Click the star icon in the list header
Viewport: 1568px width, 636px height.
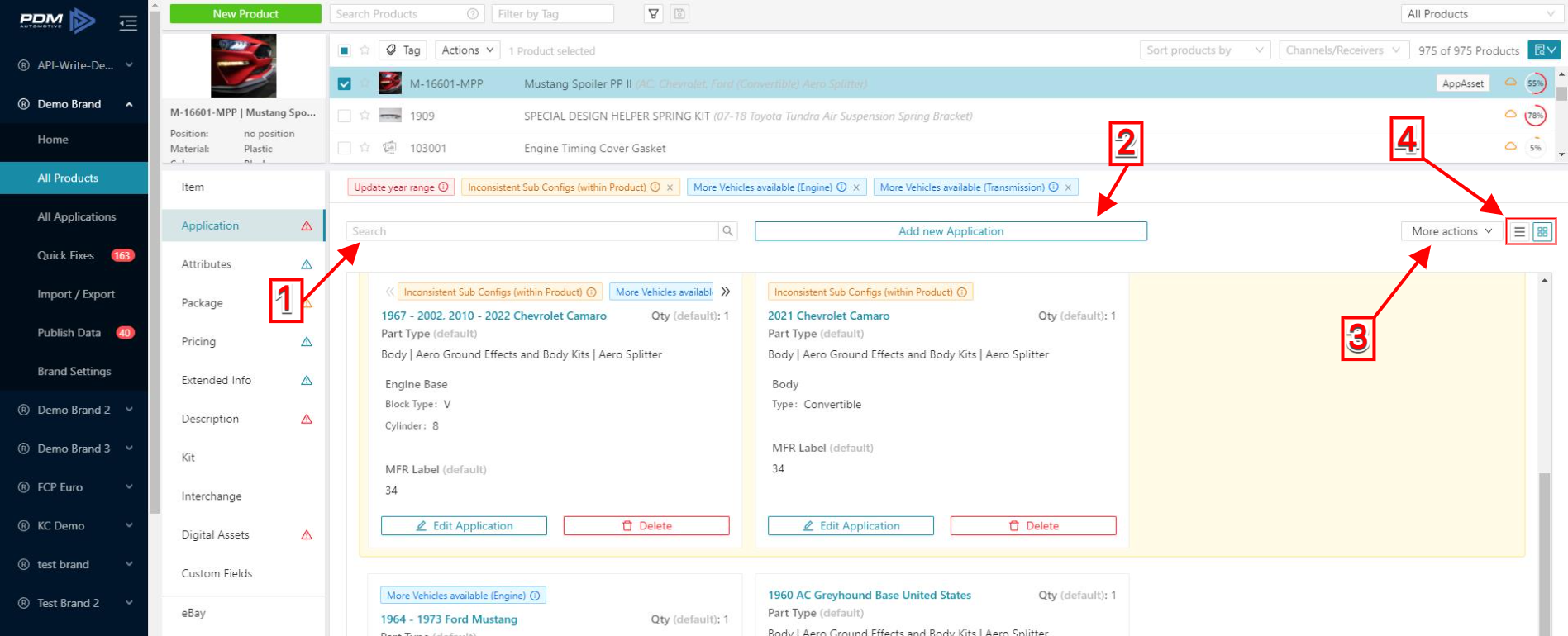click(365, 50)
